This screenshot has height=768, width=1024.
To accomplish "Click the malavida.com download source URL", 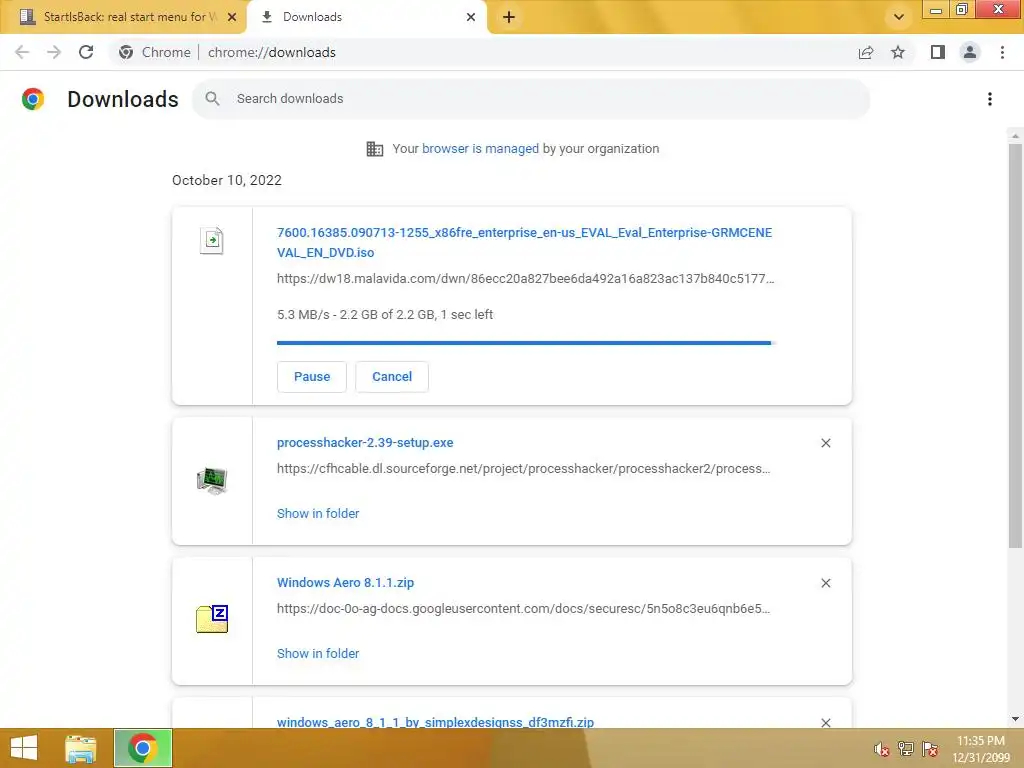I will (526, 279).
